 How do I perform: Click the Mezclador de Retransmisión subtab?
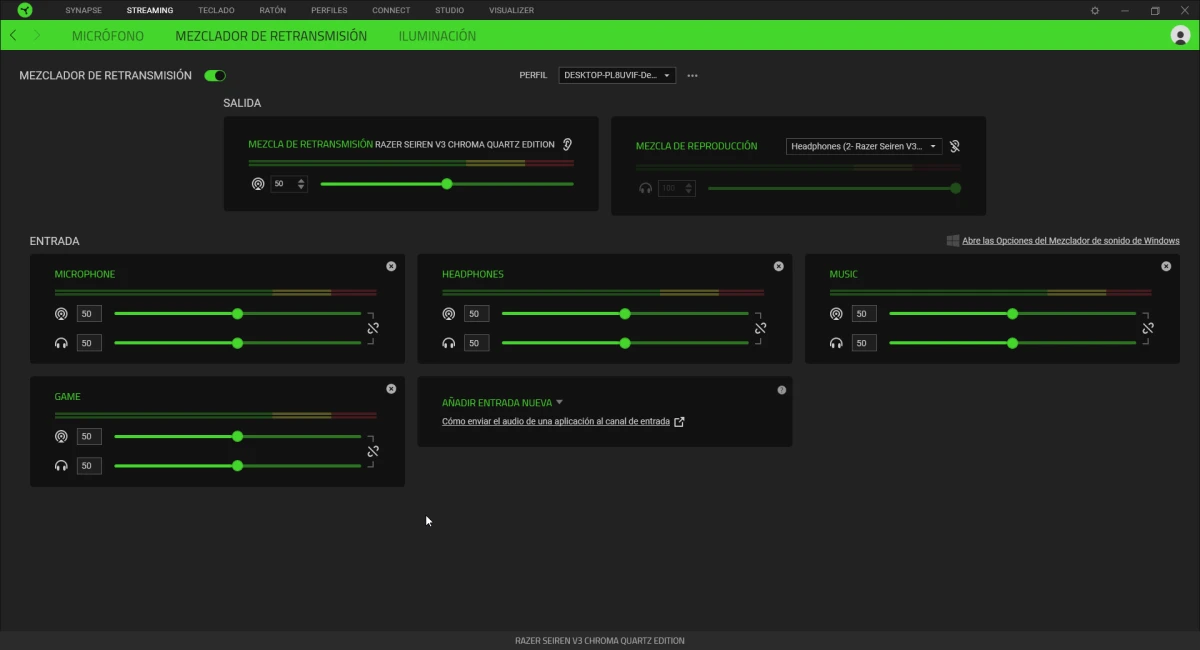(271, 36)
